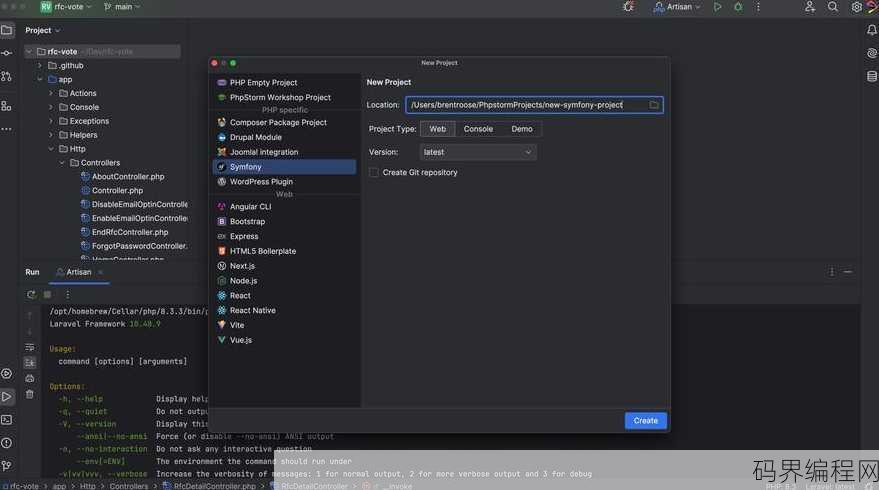Image resolution: width=879 pixels, height=490 pixels.
Task: Choose Vue.js generator
Action: tap(284, 340)
